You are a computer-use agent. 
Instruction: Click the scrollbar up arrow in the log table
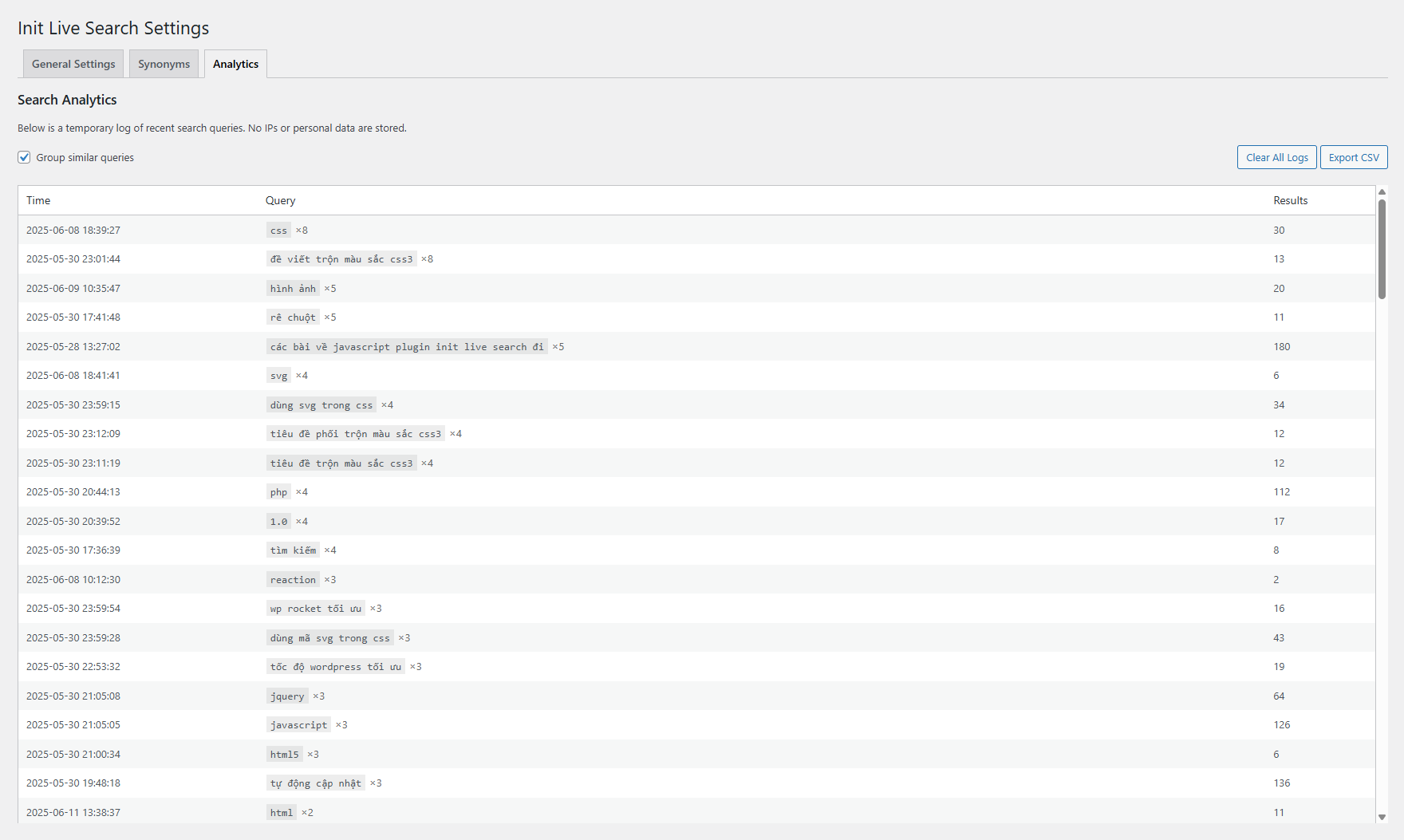1382,192
